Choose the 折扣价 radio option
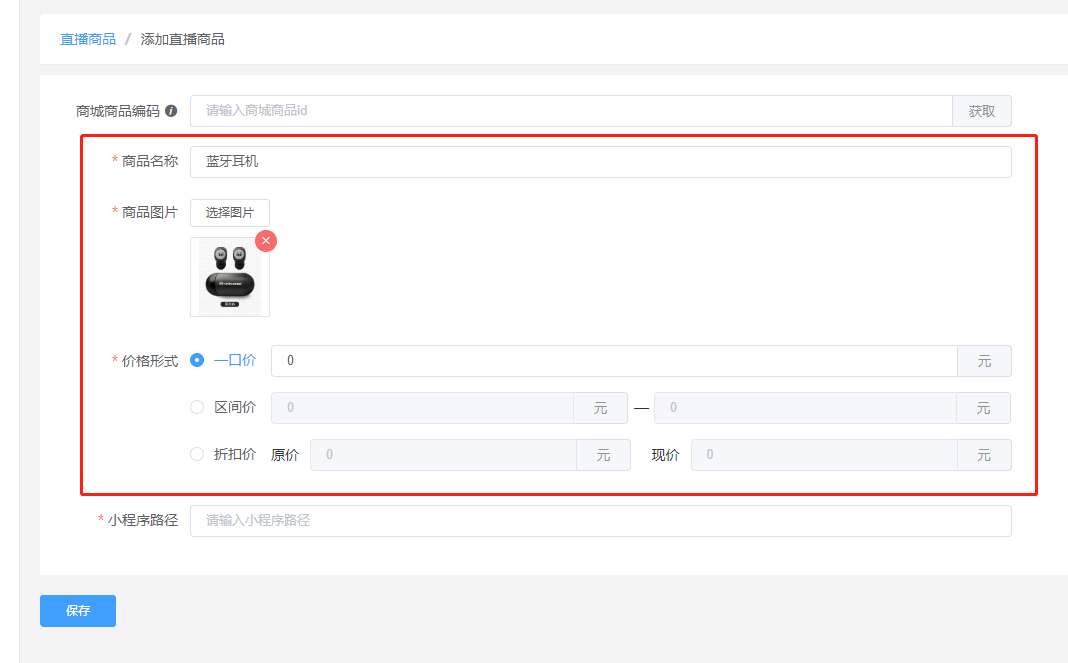The width and height of the screenshot is (1068, 663). click(x=197, y=454)
